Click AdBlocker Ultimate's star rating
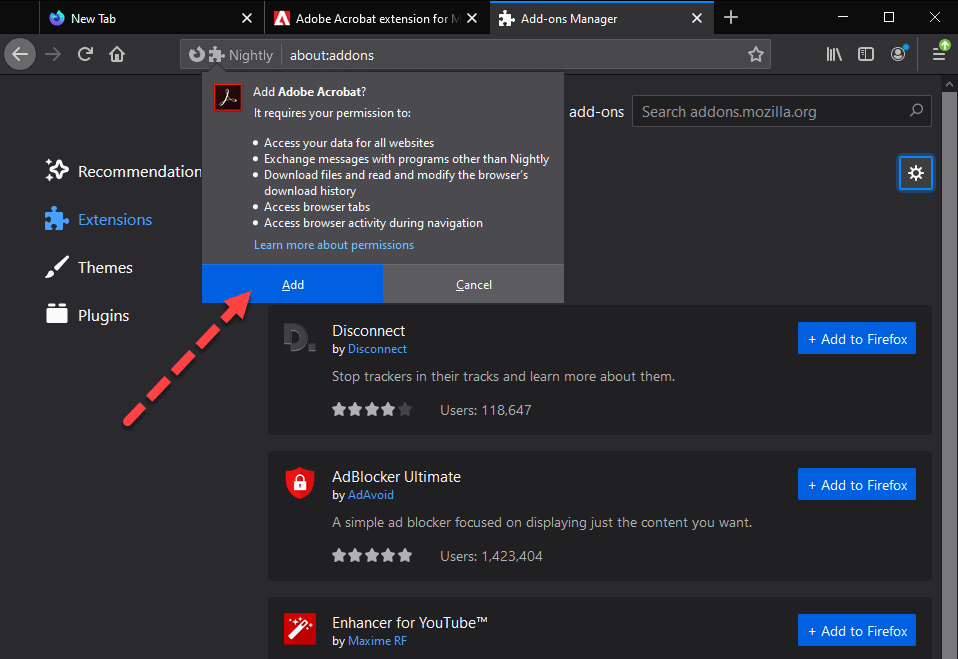The image size is (958, 659). [x=371, y=555]
